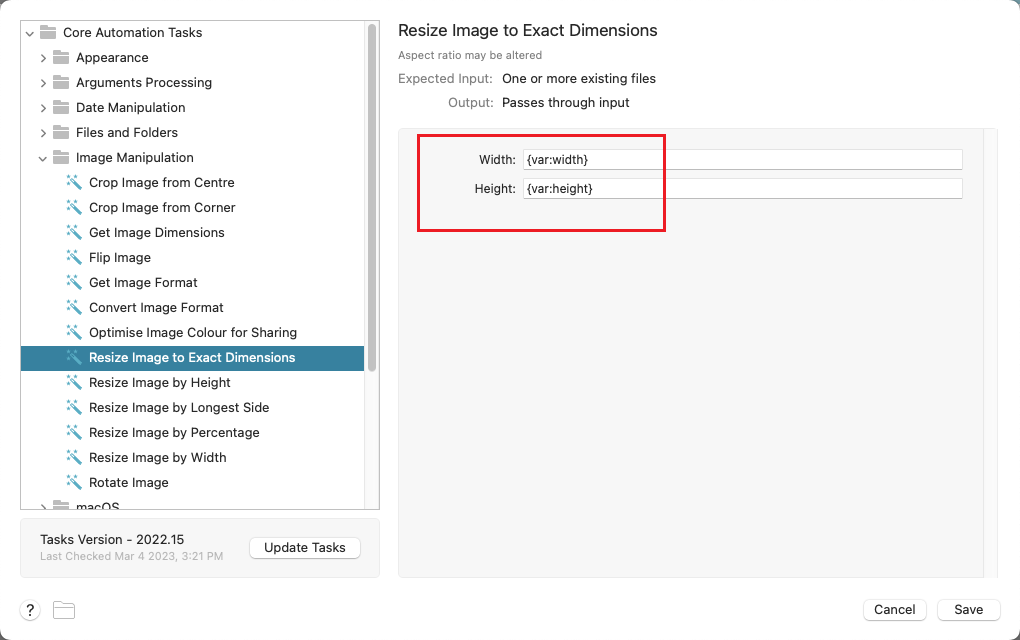
Task: Click the task list vertical scrollbar
Action: click(x=372, y=197)
